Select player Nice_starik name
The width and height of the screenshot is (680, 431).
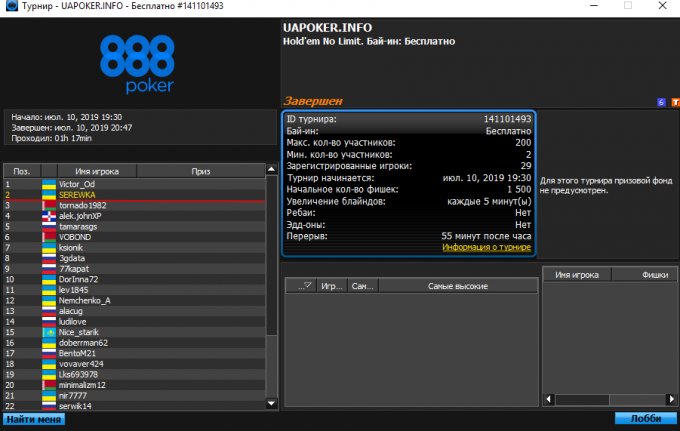pyautogui.click(x=78, y=332)
